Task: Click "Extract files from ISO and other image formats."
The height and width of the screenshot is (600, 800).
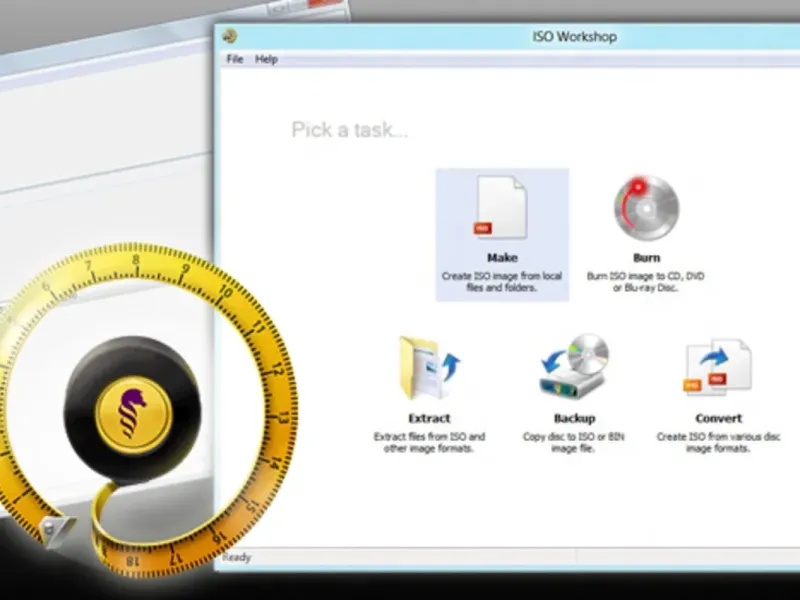Action: click(429, 442)
